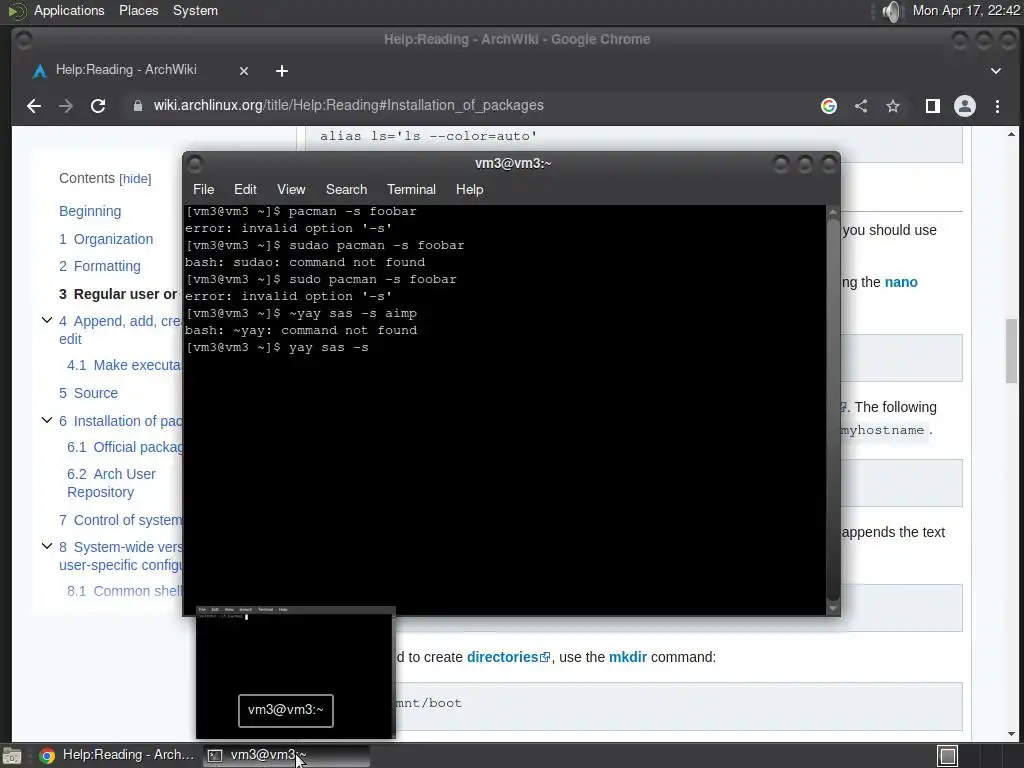Click the terminal vertical scrollbar track

(833, 410)
